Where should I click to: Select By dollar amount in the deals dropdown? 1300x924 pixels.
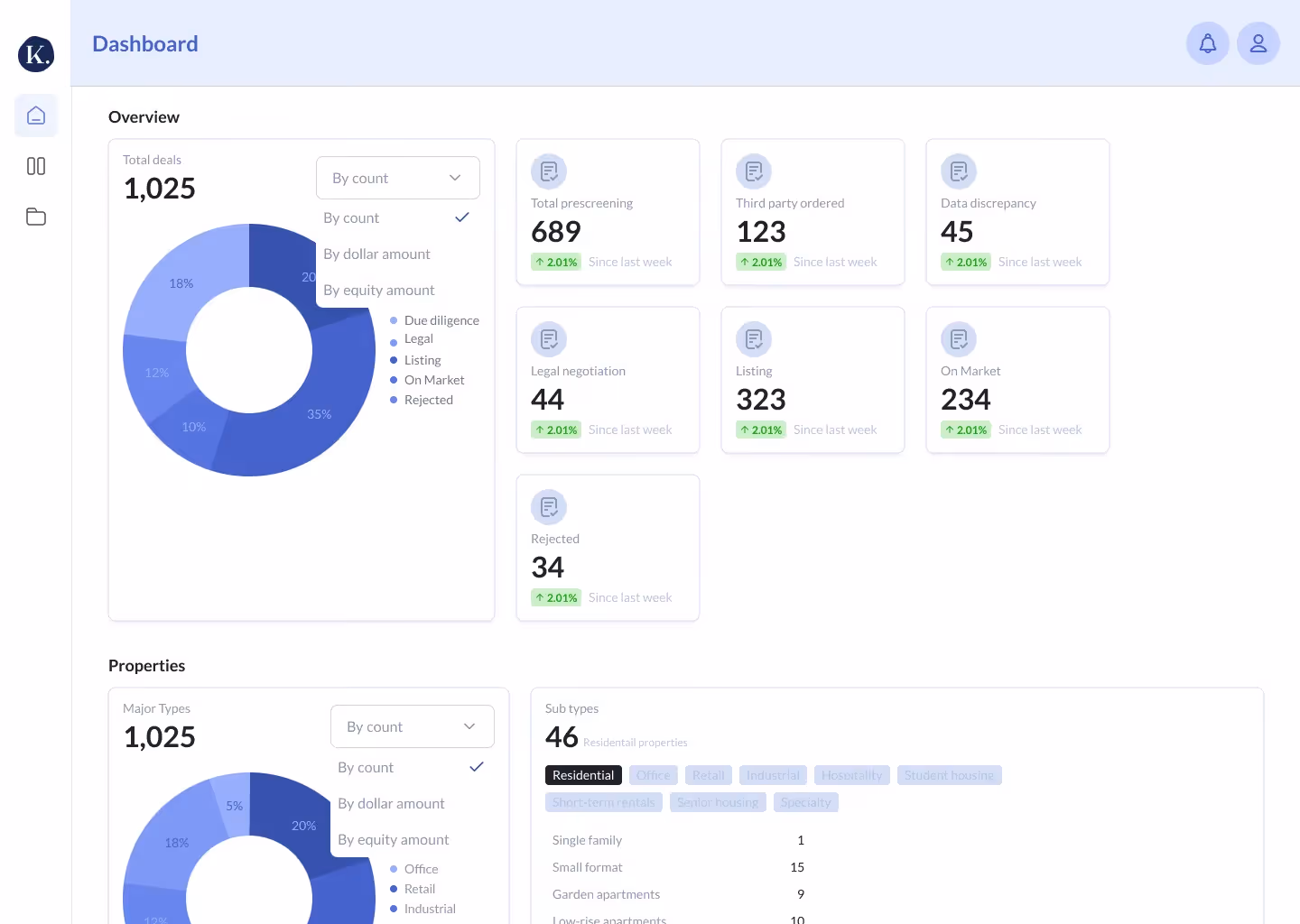pos(376,254)
